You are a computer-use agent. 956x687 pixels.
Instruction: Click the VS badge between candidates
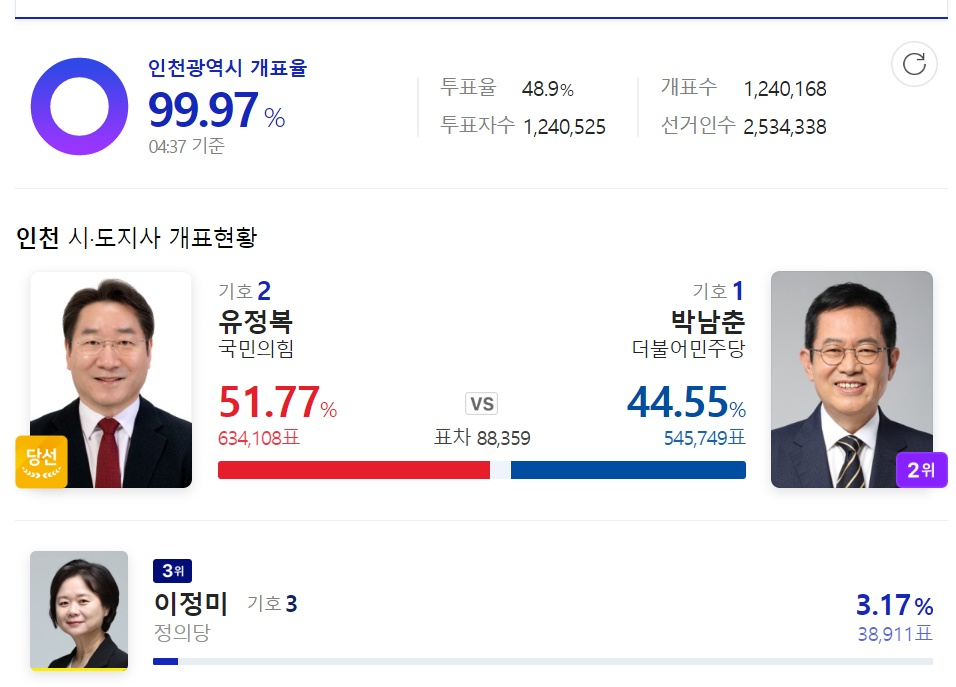[x=482, y=404]
